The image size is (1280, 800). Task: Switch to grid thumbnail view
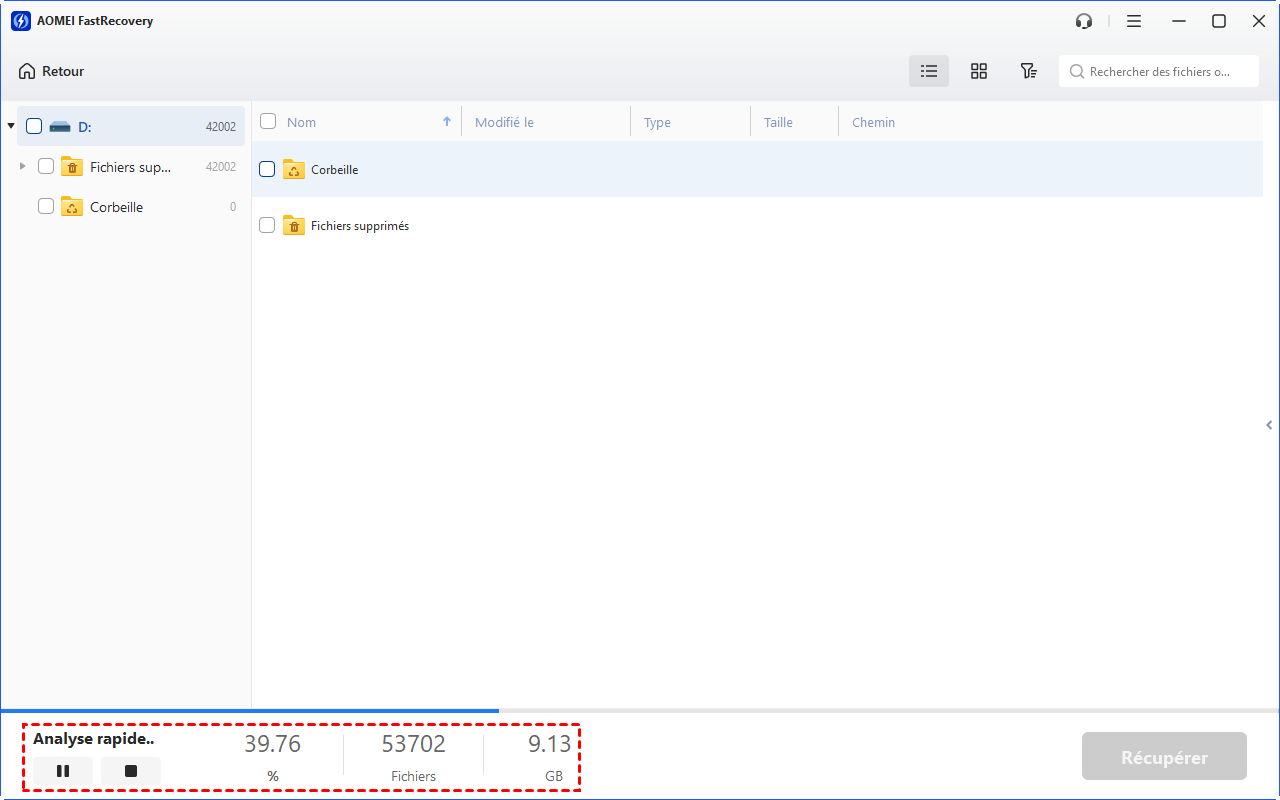coord(979,71)
